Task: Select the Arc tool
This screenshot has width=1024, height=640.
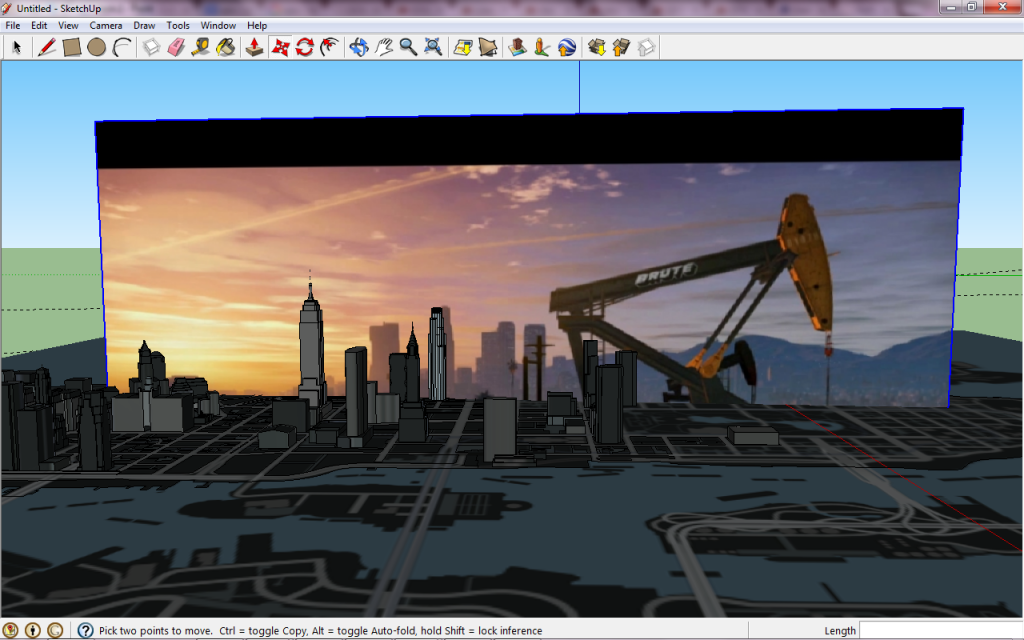Action: click(x=121, y=47)
